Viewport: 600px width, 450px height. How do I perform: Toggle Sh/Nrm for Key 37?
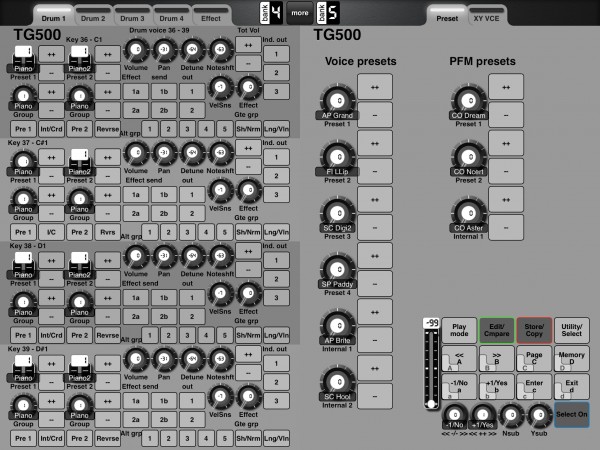[248, 232]
